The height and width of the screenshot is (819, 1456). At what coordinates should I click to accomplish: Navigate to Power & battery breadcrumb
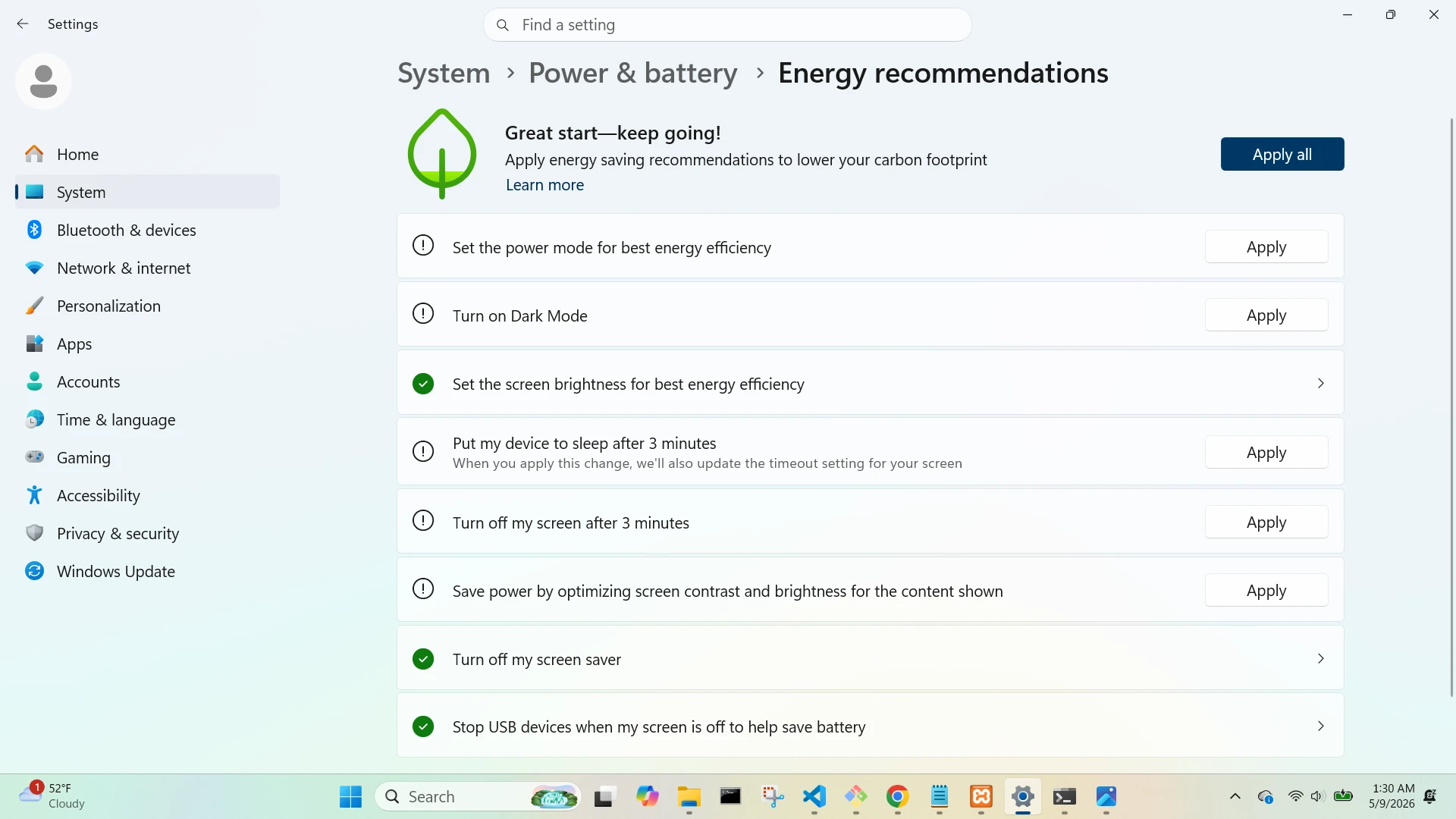tap(632, 73)
